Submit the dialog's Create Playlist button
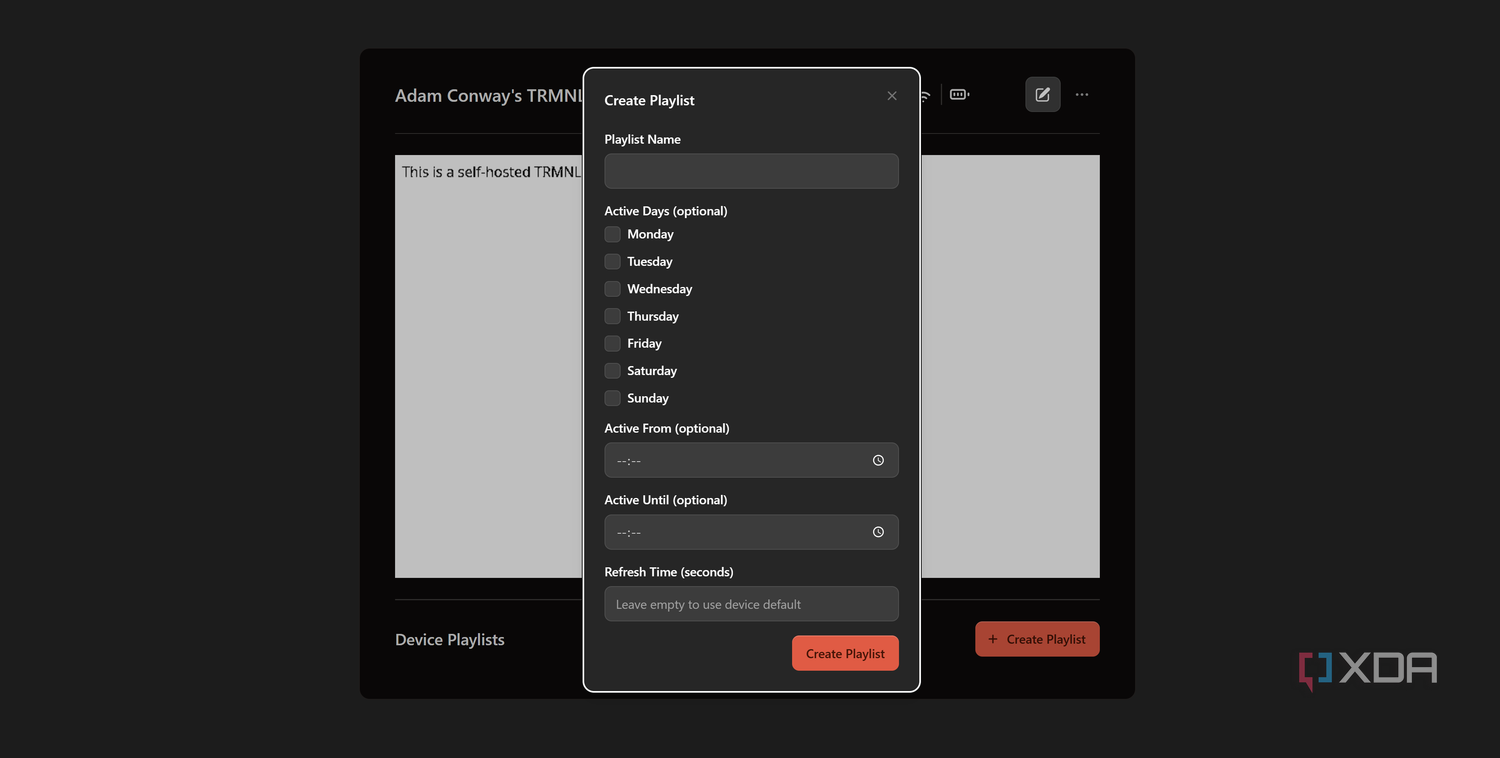The height and width of the screenshot is (758, 1500). 846,654
